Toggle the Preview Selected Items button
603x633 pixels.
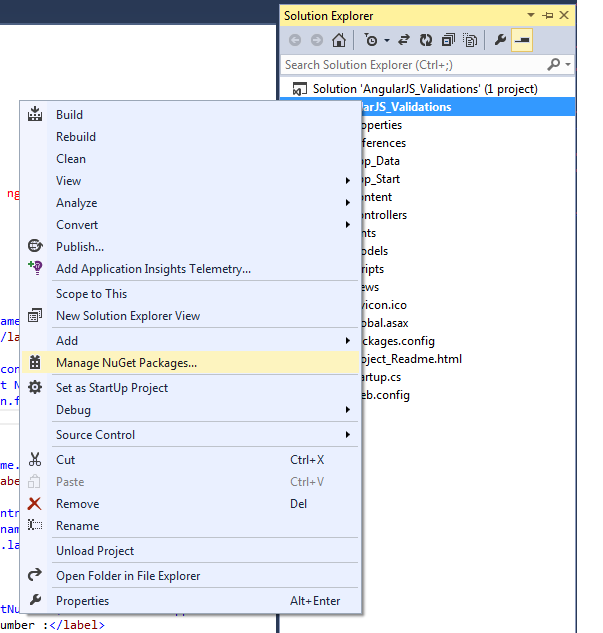(x=522, y=40)
